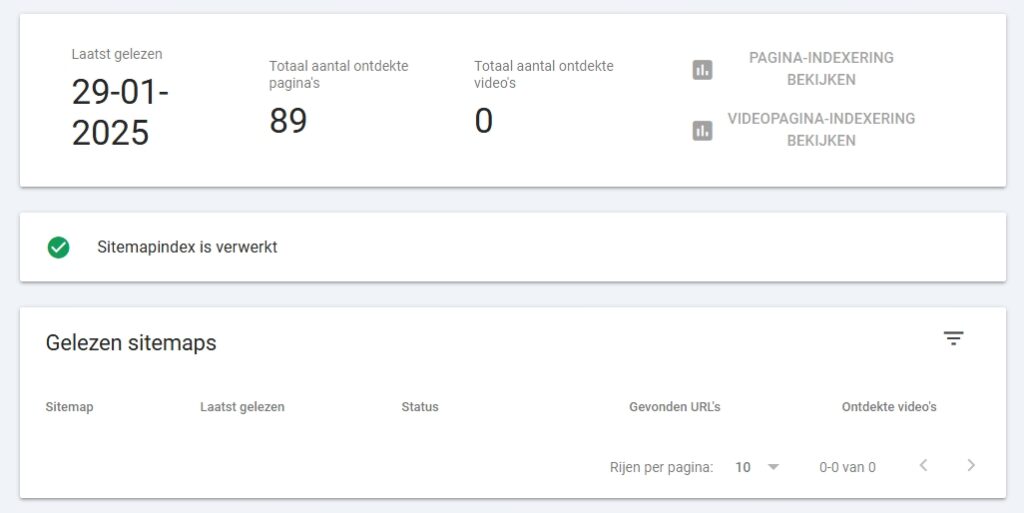Open the filter icon in Gelezen sitemaps
This screenshot has height=513, width=1024.
point(953,338)
